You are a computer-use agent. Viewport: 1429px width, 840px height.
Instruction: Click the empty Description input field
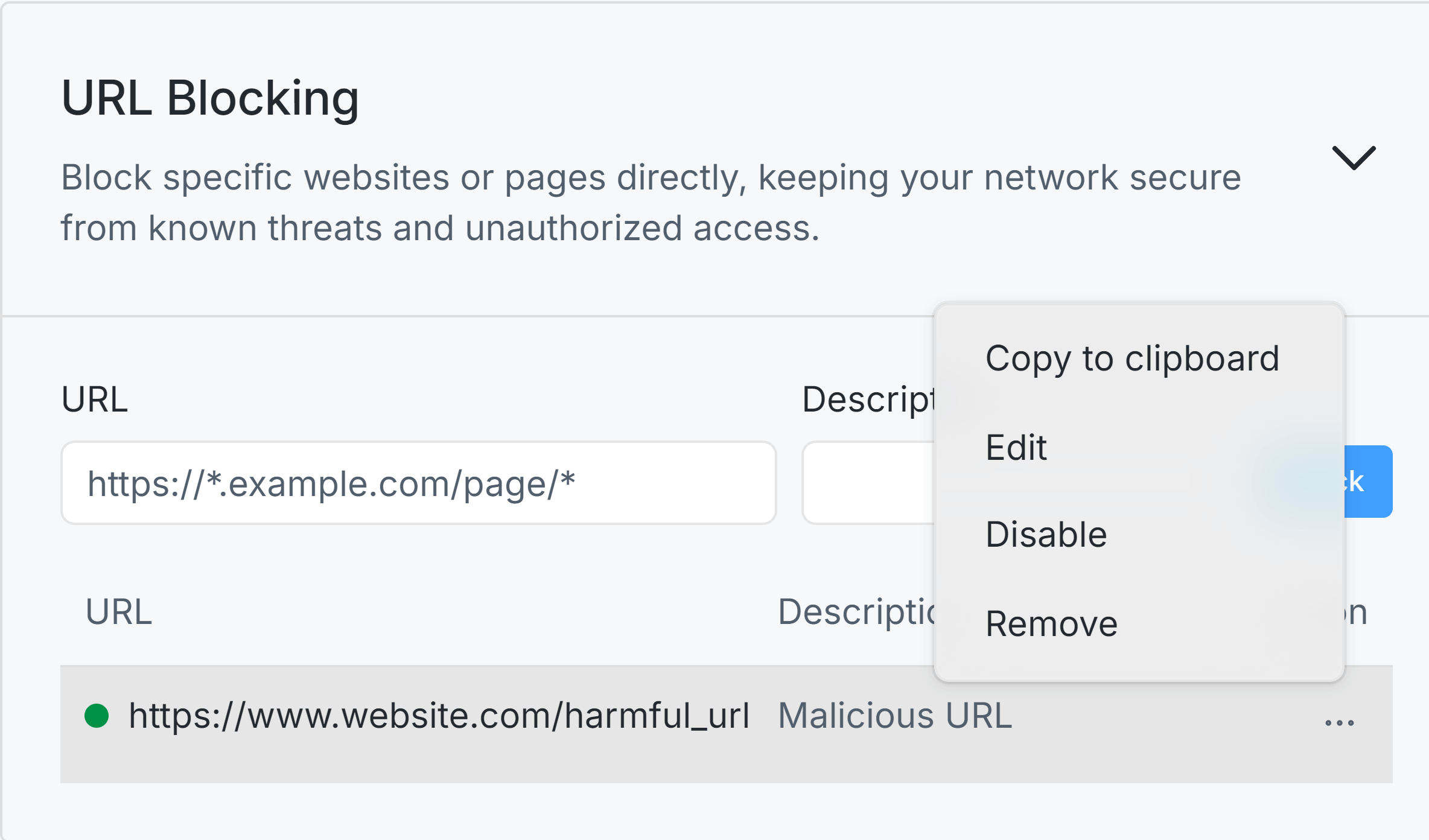coord(869,482)
